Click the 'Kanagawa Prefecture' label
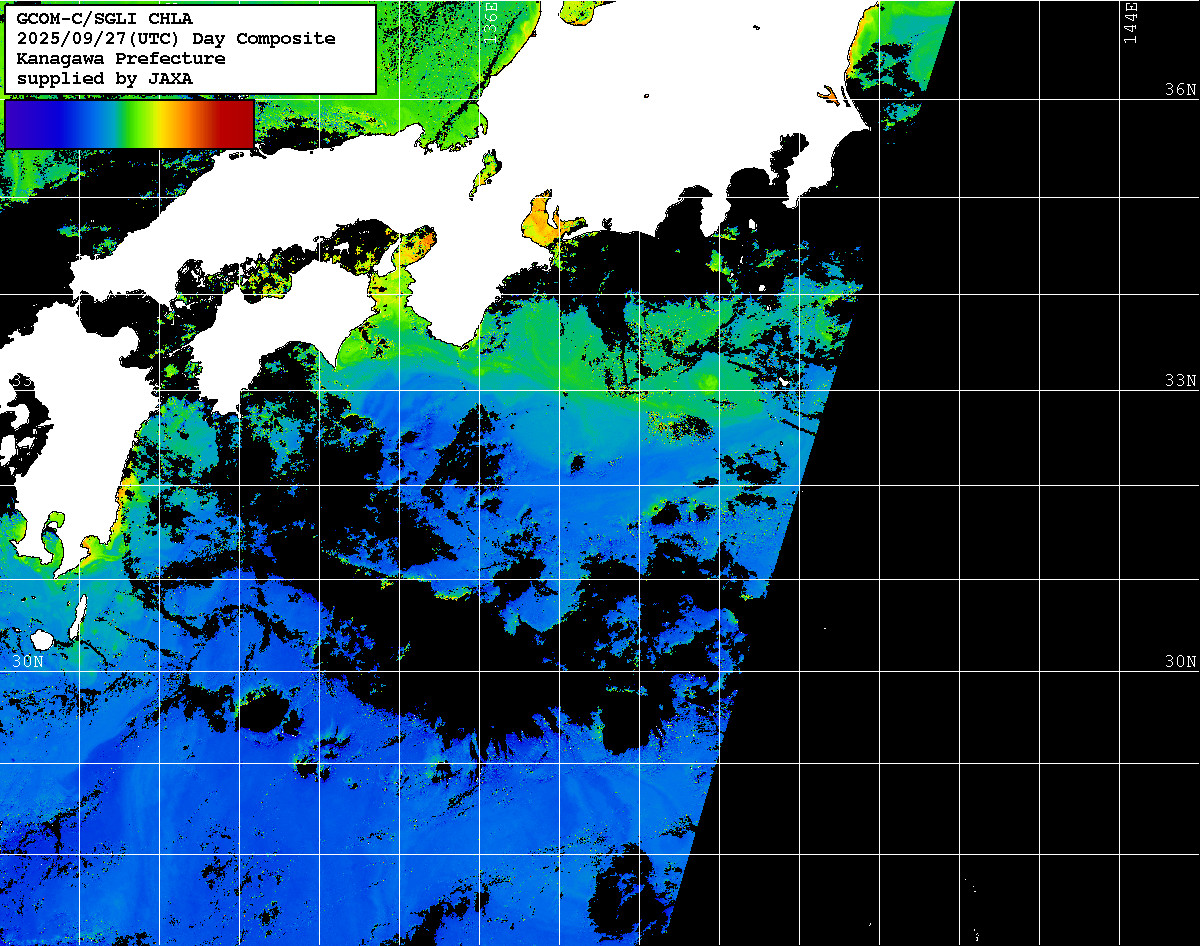The width and height of the screenshot is (1200, 946). point(121,58)
